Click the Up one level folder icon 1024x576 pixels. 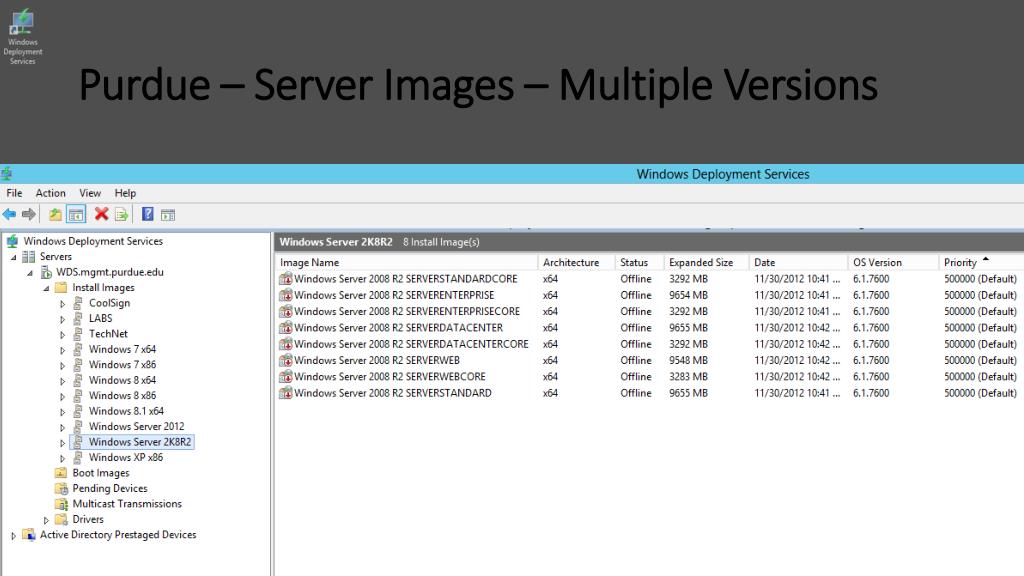[x=56, y=214]
